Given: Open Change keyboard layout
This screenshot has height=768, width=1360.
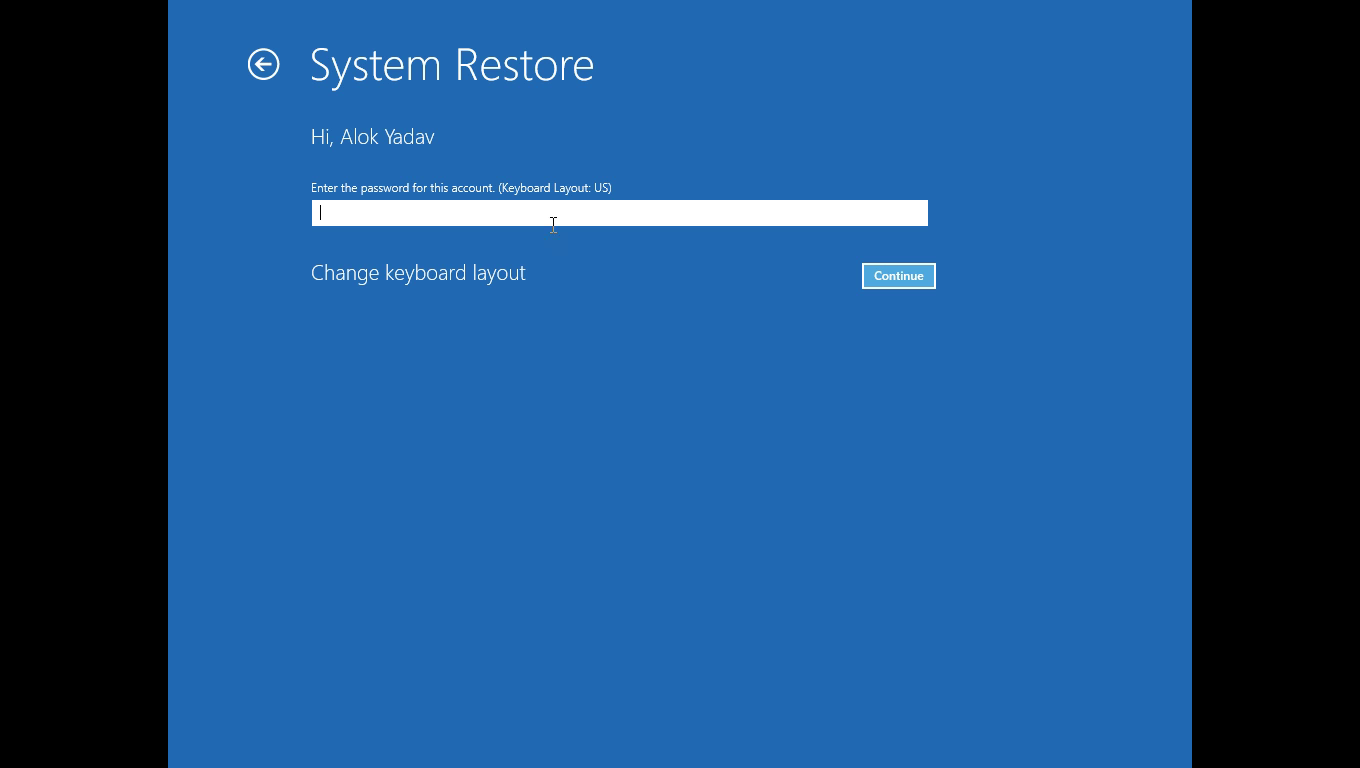Looking at the screenshot, I should 418,273.
